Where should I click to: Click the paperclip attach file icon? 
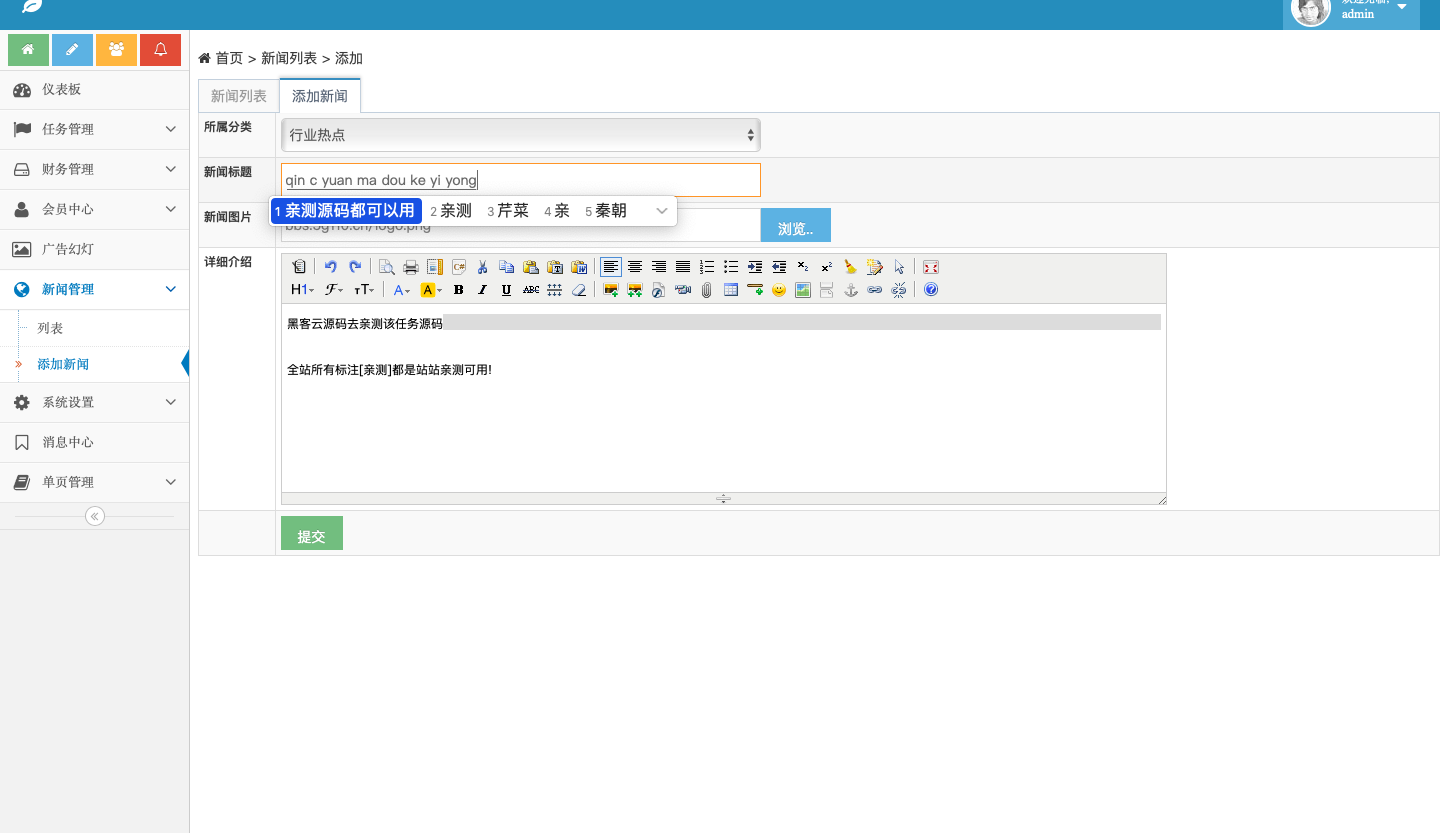[x=706, y=290]
